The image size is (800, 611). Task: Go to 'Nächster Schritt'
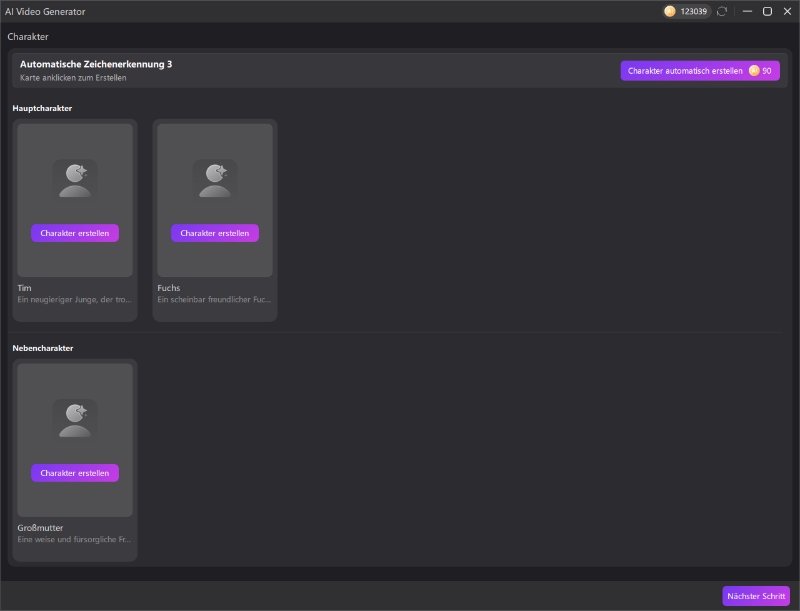click(756, 596)
